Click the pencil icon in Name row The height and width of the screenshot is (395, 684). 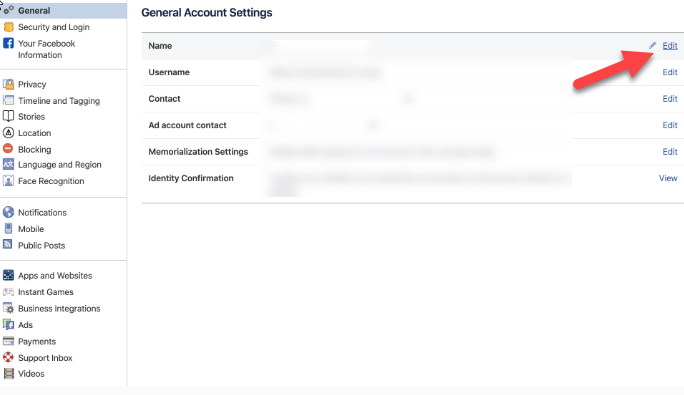click(x=652, y=45)
